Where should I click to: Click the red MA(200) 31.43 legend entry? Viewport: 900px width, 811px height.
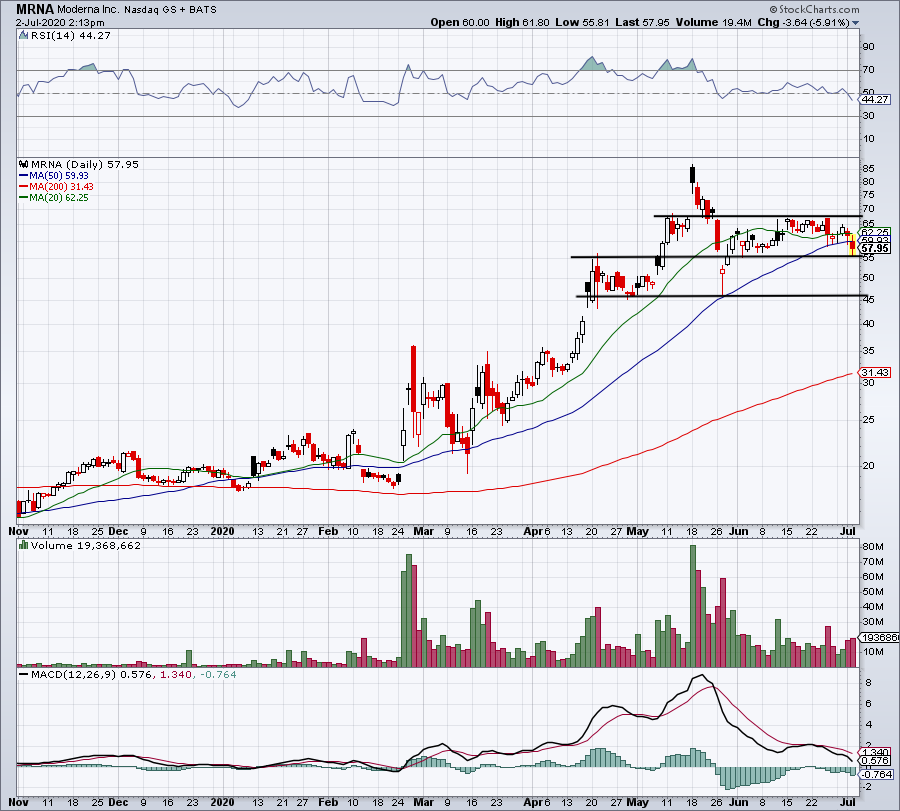coord(56,187)
